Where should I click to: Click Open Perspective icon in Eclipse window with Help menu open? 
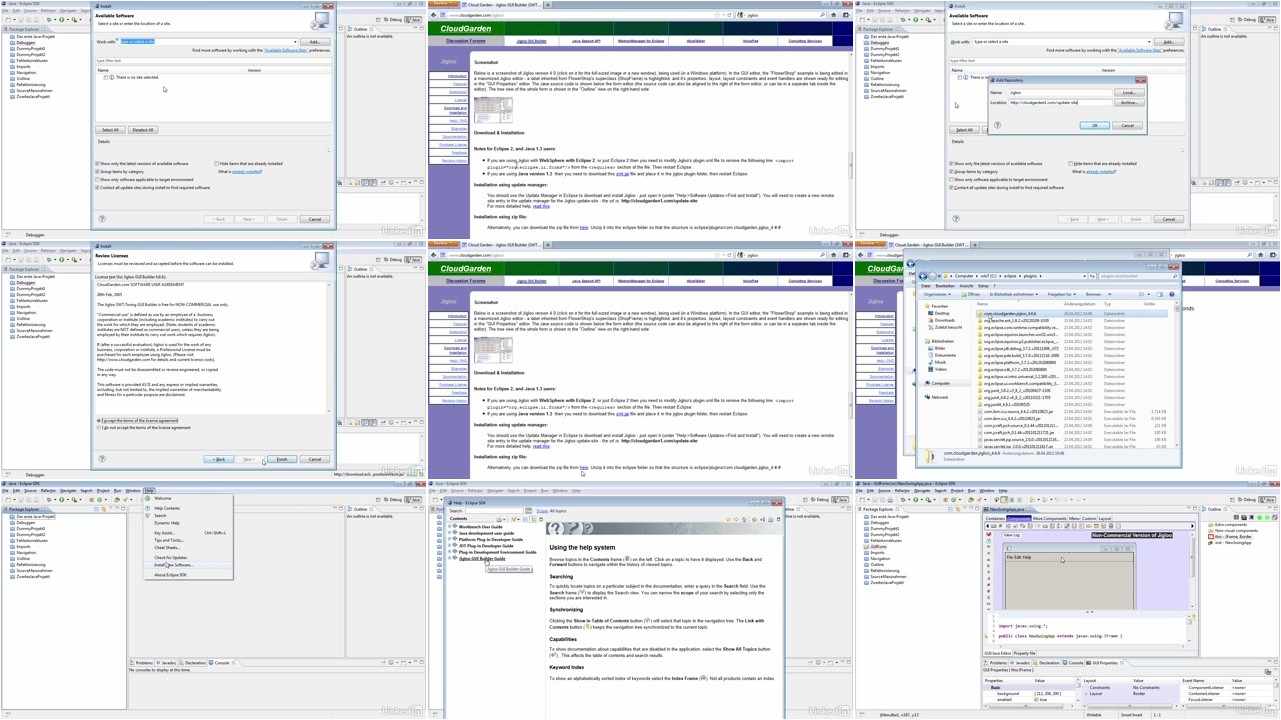click(x=378, y=500)
